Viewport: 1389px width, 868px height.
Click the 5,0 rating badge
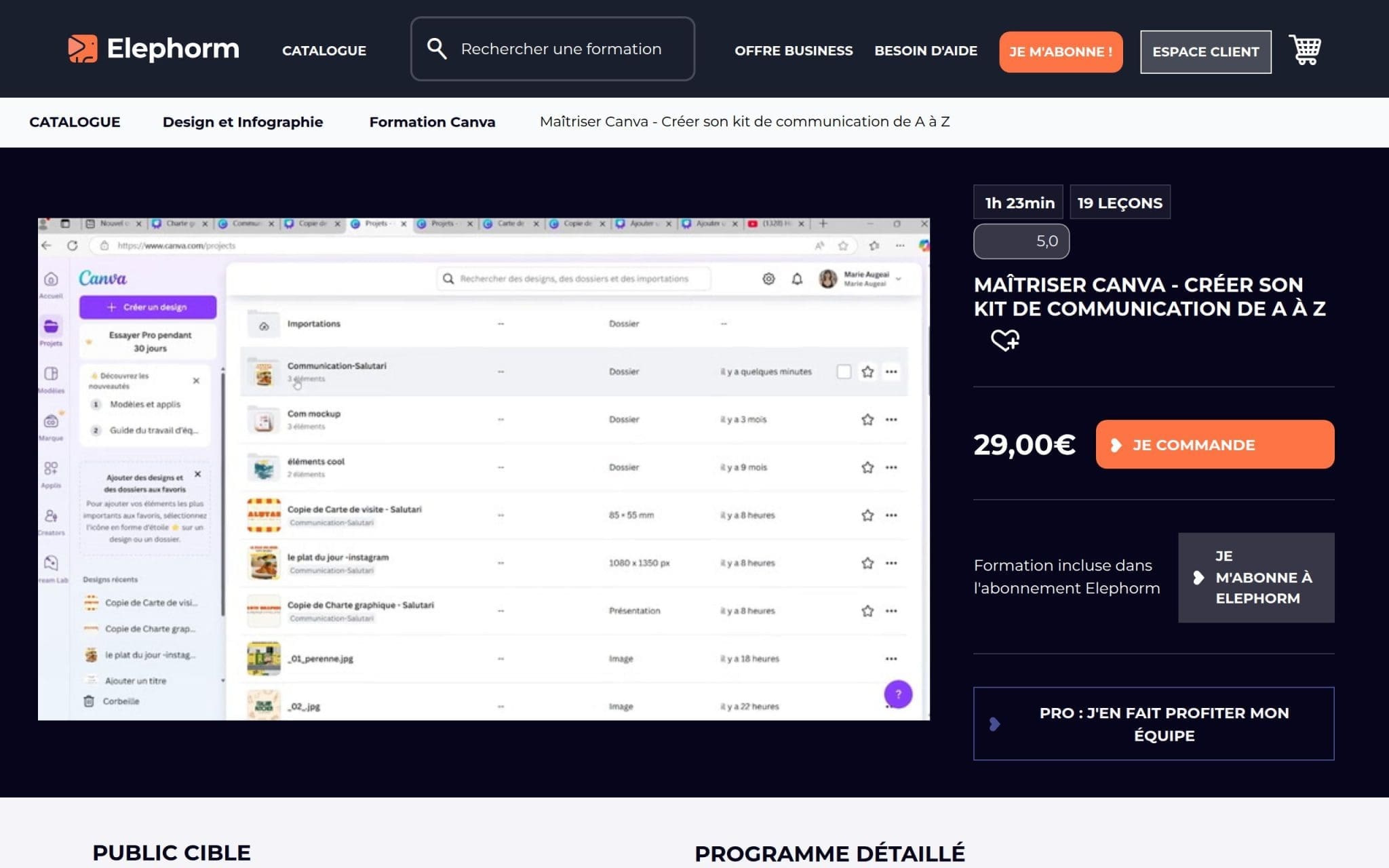(1021, 241)
